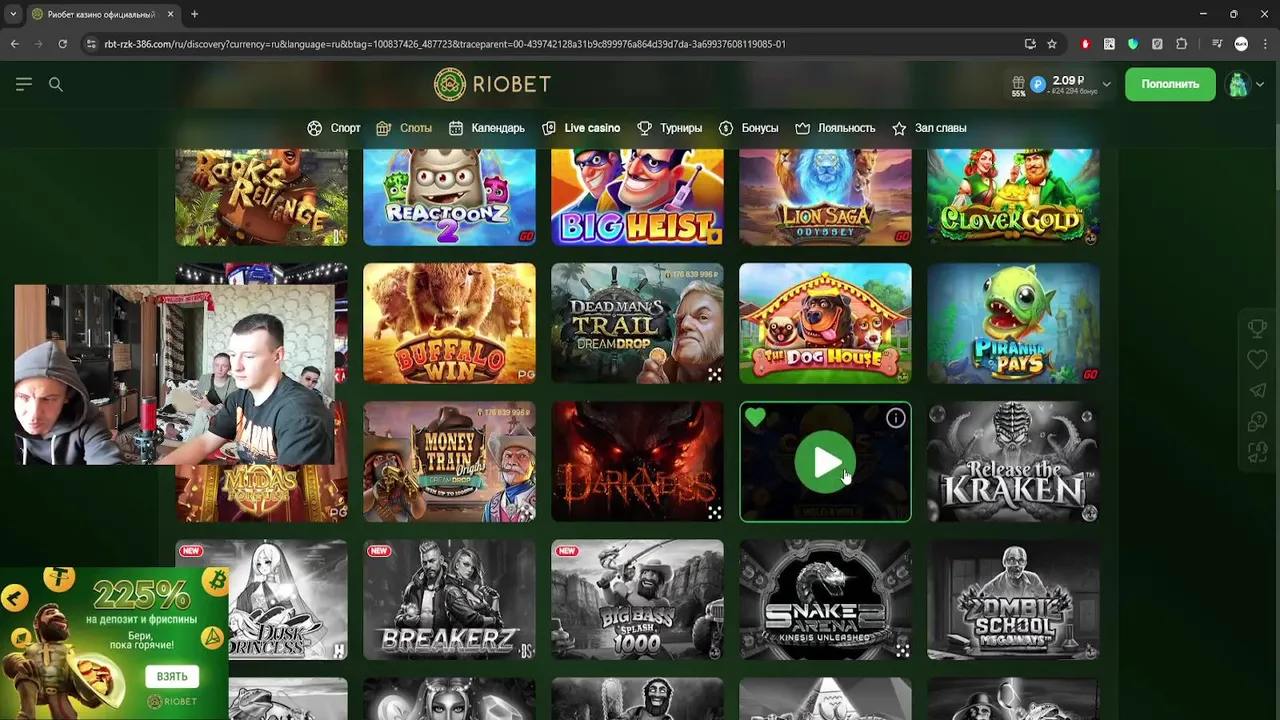
Task: Click the red hand adblock extension icon
Action: click(x=1085, y=44)
